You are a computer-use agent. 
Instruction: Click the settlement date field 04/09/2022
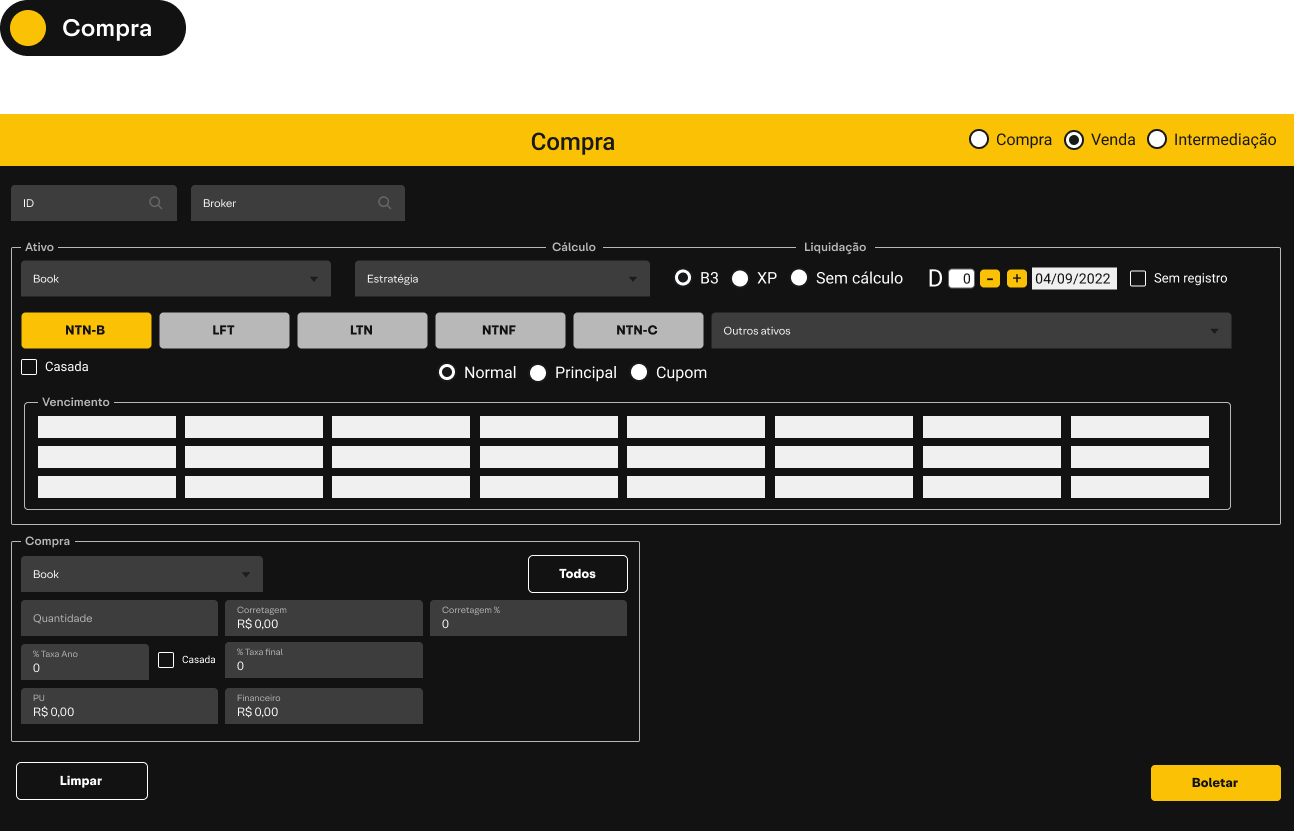click(x=1073, y=279)
